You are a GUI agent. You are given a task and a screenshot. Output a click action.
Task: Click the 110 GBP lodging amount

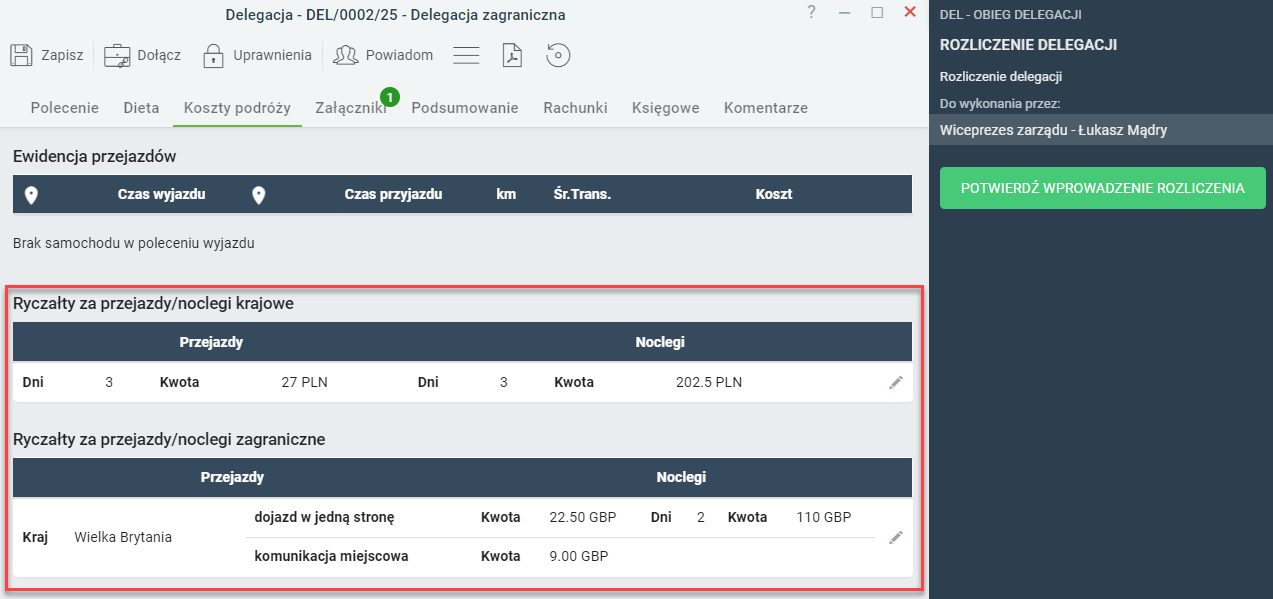tap(823, 517)
